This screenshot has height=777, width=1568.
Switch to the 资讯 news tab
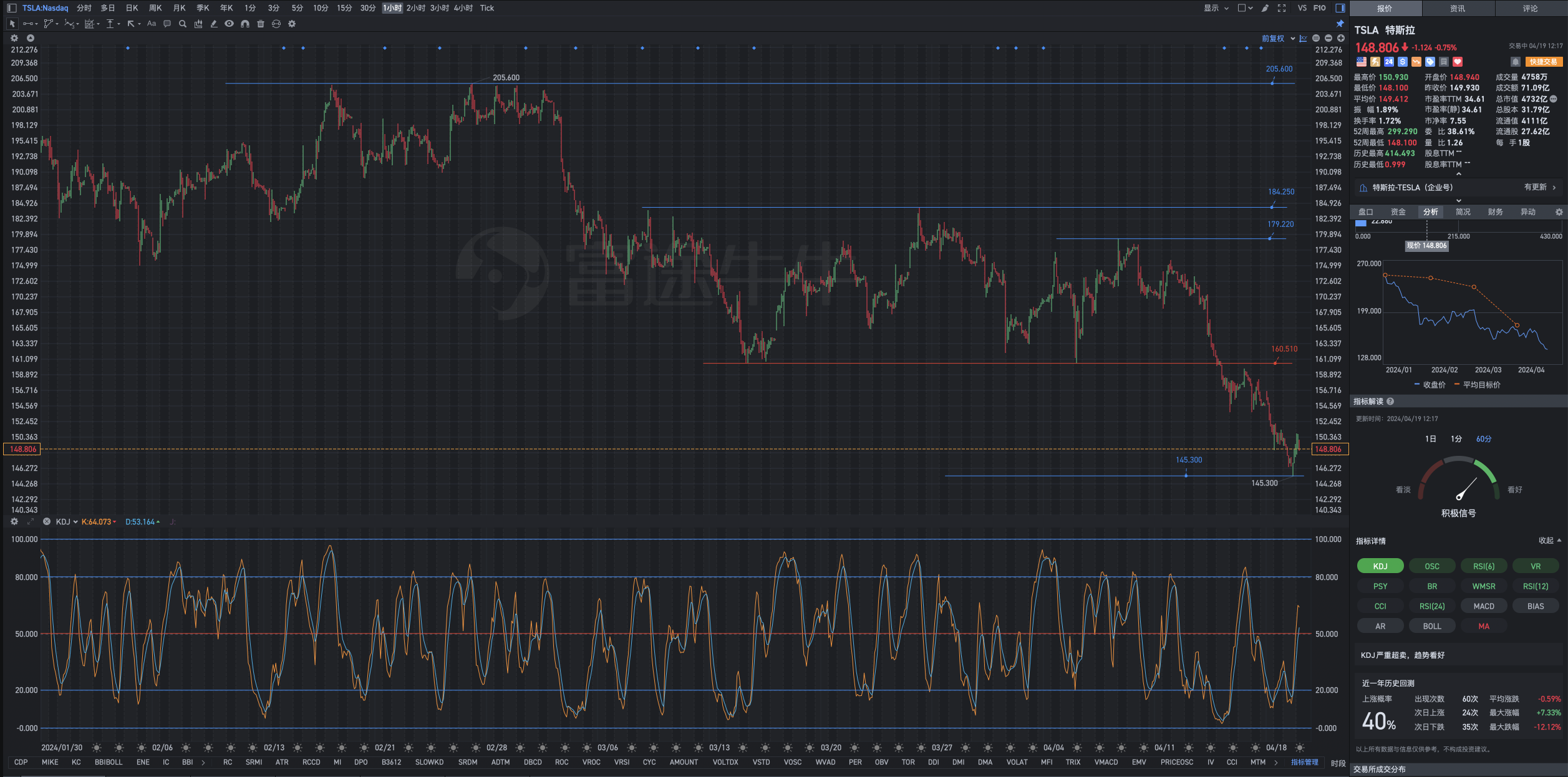pyautogui.click(x=1458, y=8)
